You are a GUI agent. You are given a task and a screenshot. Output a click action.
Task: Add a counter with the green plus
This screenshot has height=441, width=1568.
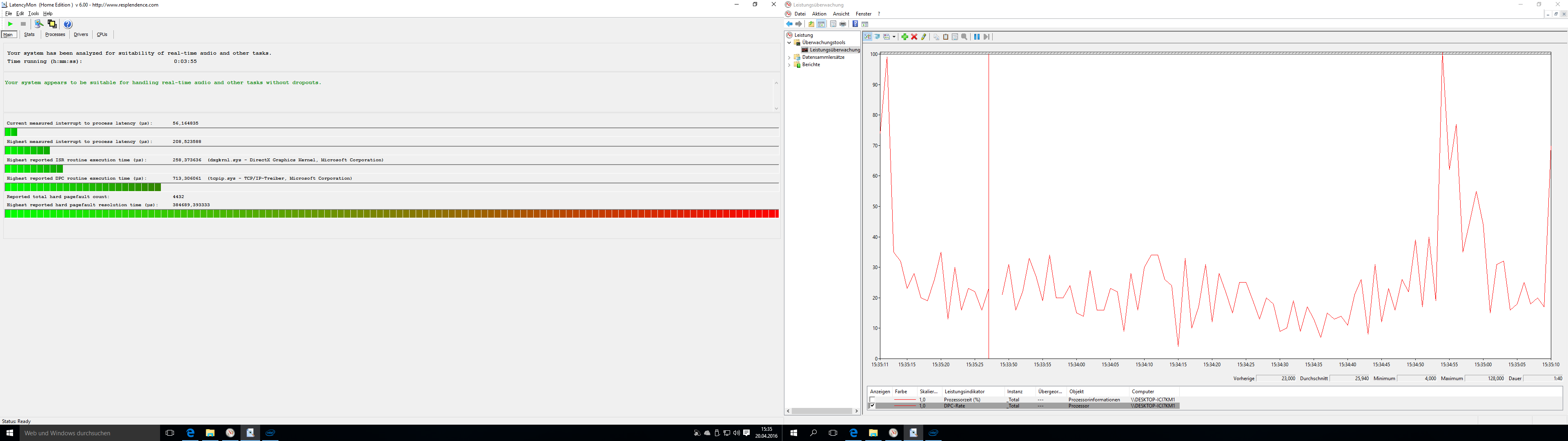pos(904,37)
